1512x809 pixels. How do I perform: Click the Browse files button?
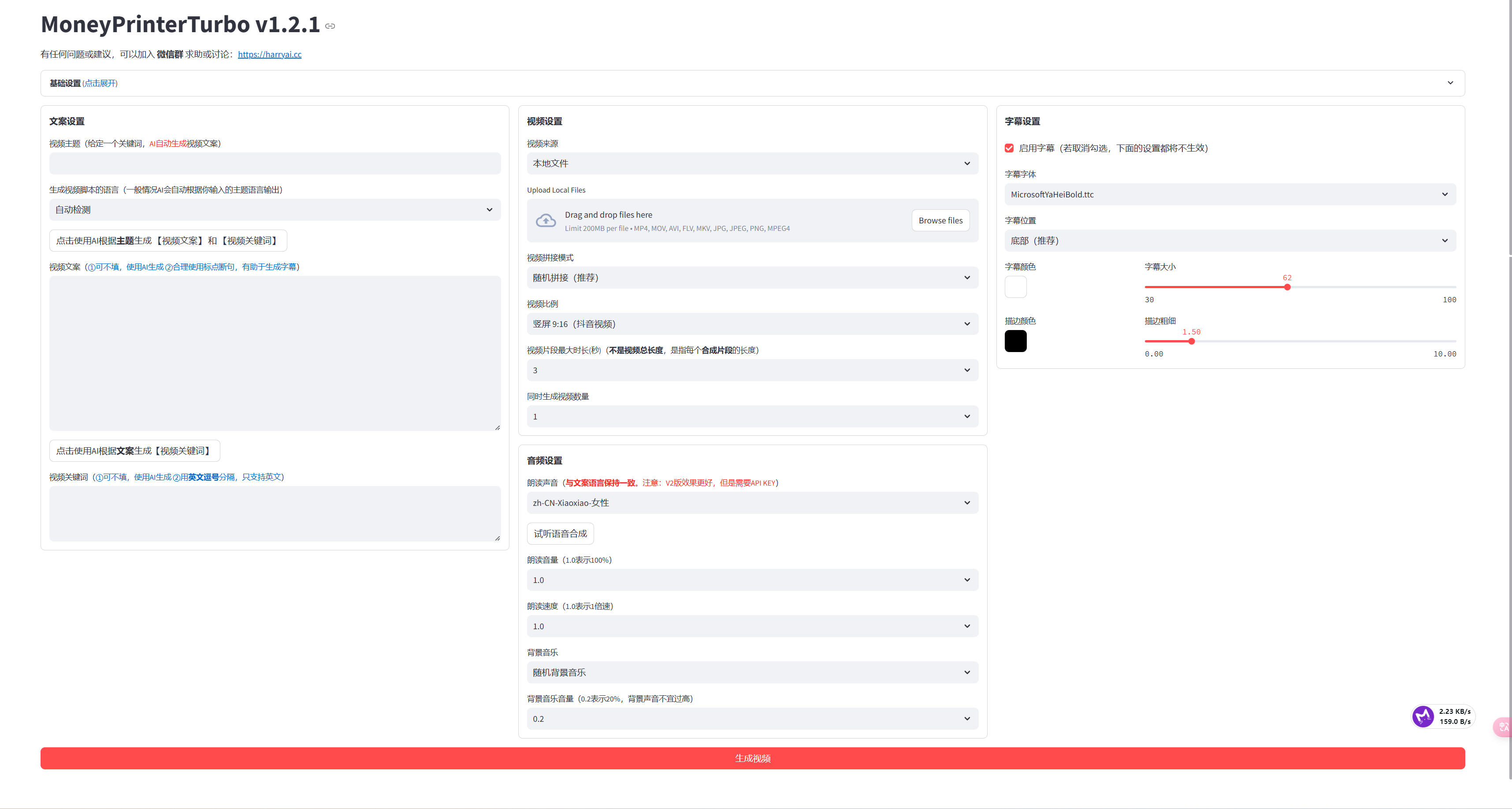click(940, 220)
